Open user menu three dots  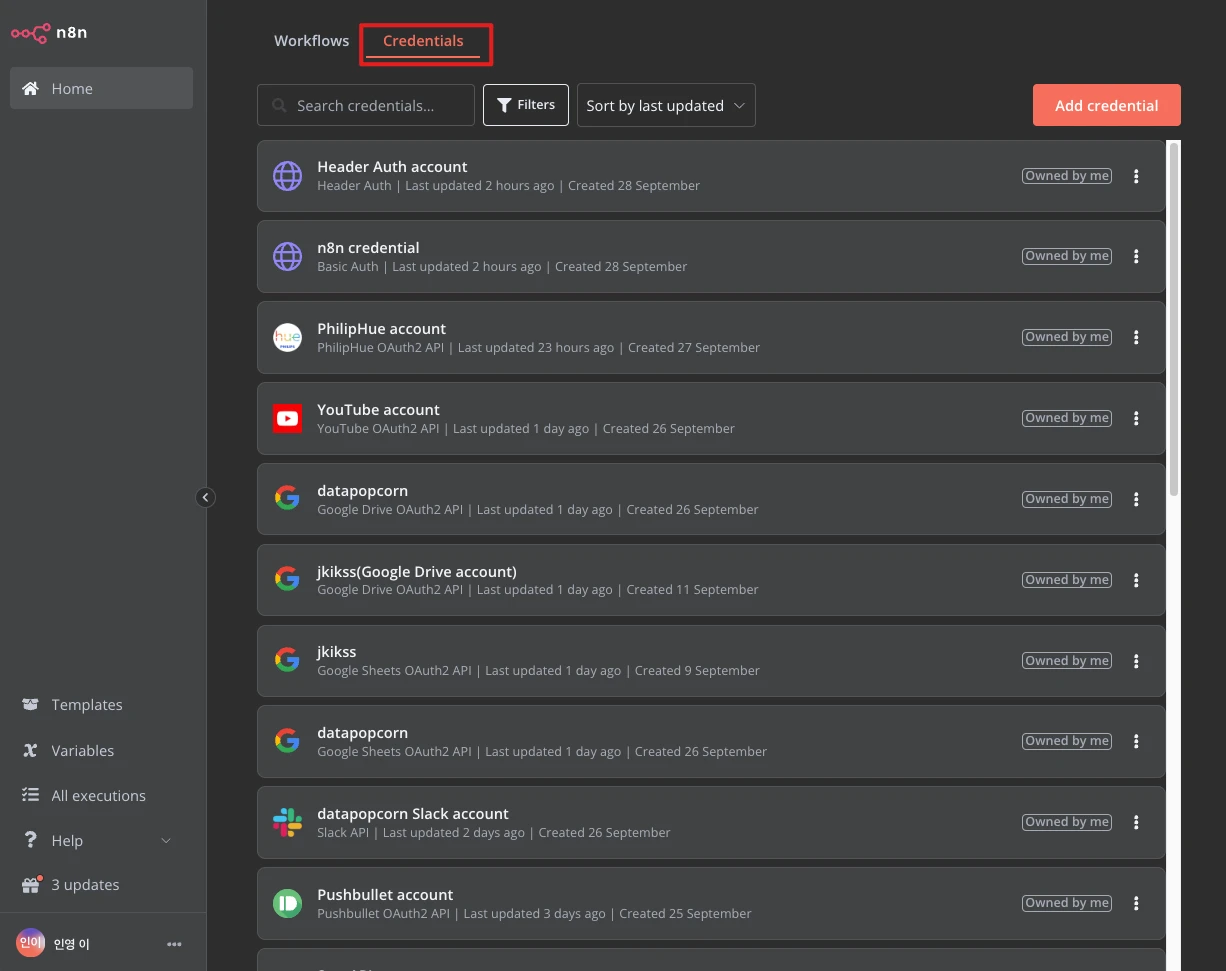(175, 944)
